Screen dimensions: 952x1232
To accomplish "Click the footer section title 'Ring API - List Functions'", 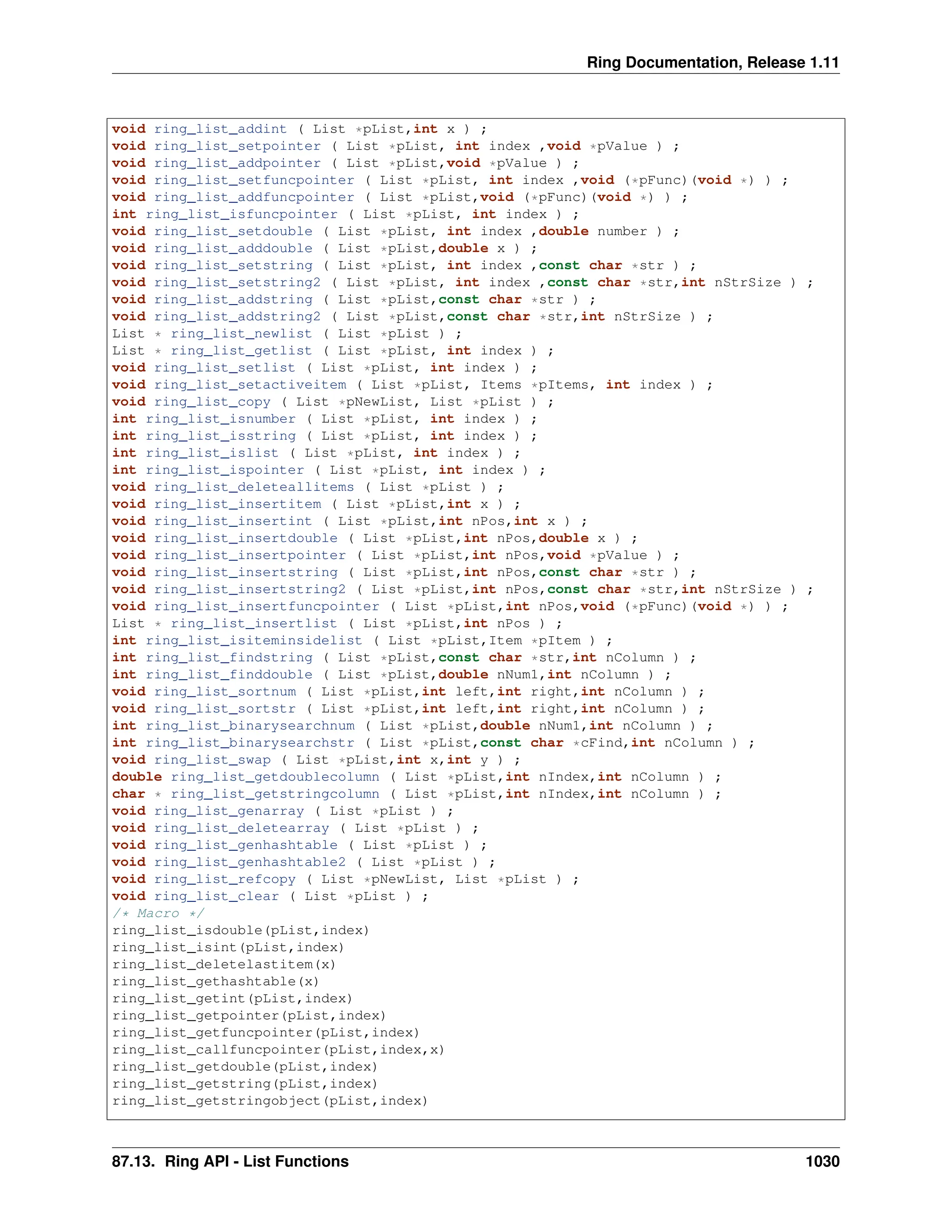I will [257, 1161].
